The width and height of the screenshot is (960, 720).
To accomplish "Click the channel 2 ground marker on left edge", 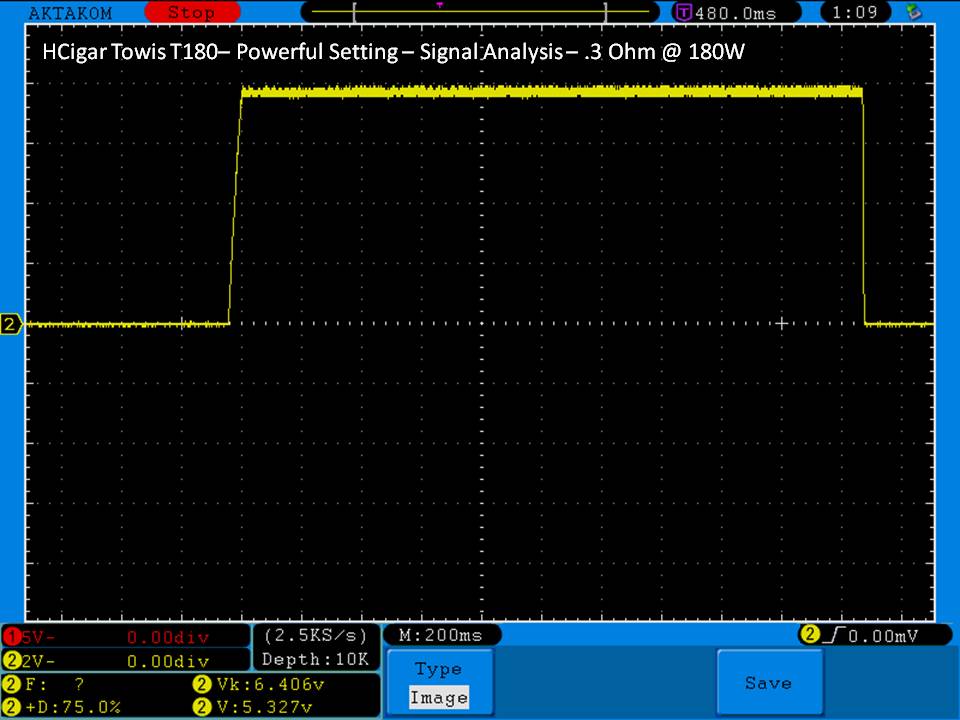I will [11, 324].
